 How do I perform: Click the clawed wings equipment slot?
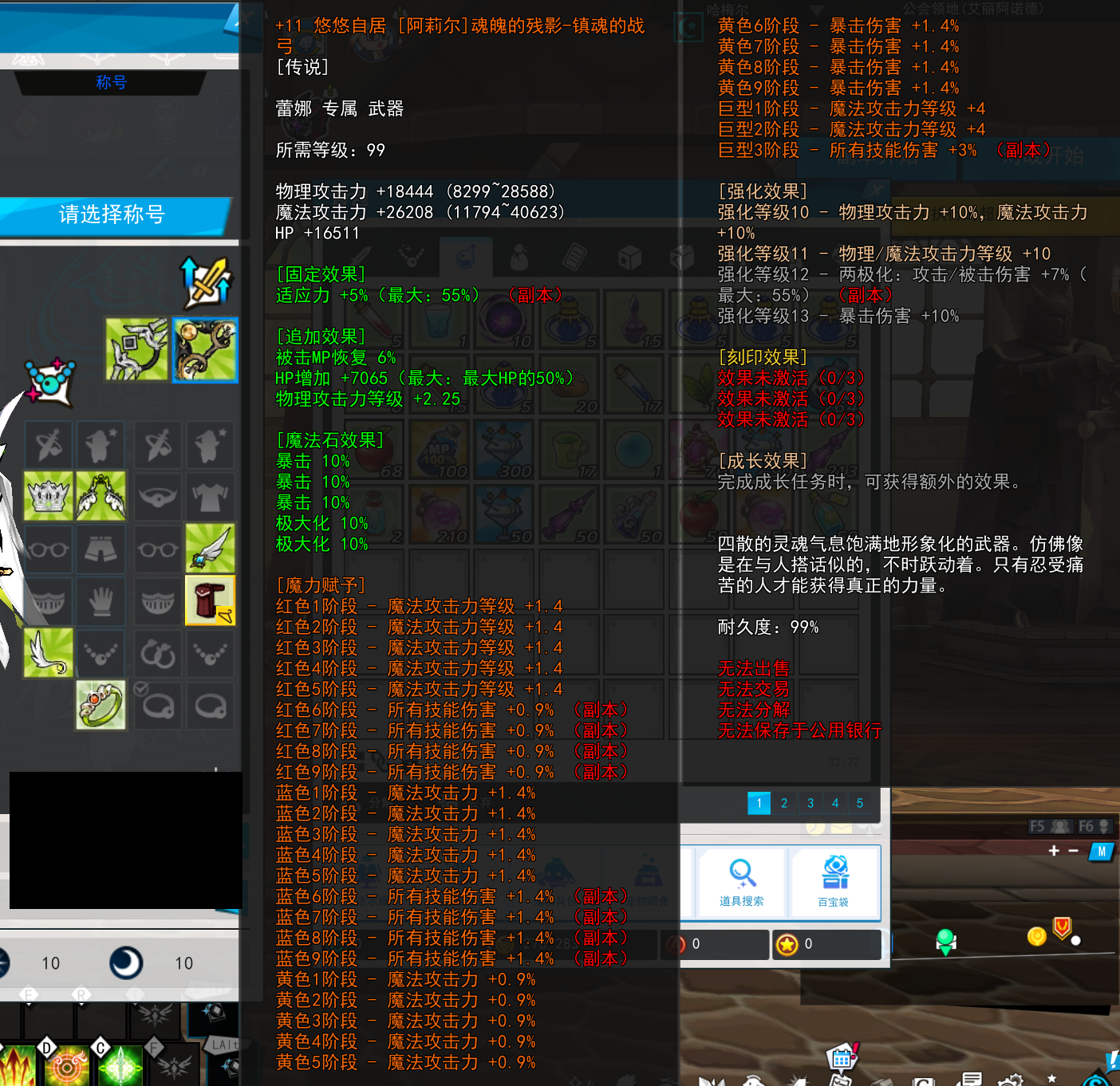(101, 496)
